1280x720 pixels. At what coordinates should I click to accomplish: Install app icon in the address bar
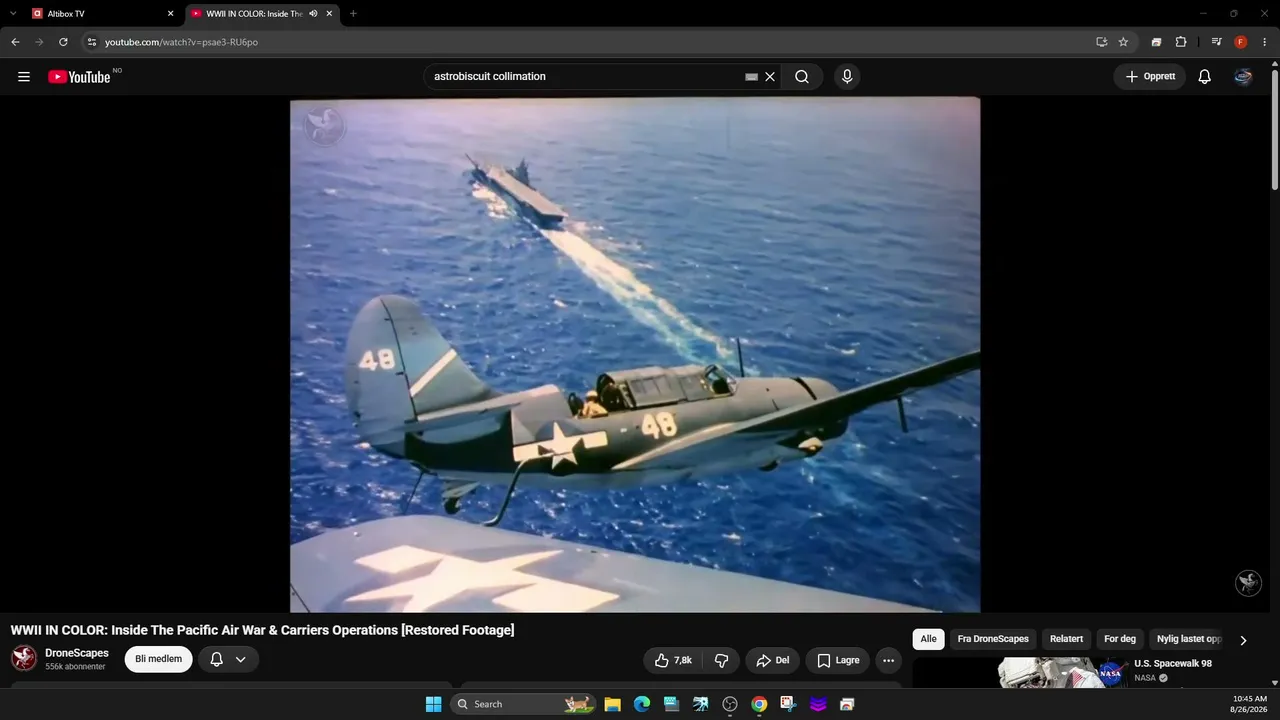coord(1101,42)
